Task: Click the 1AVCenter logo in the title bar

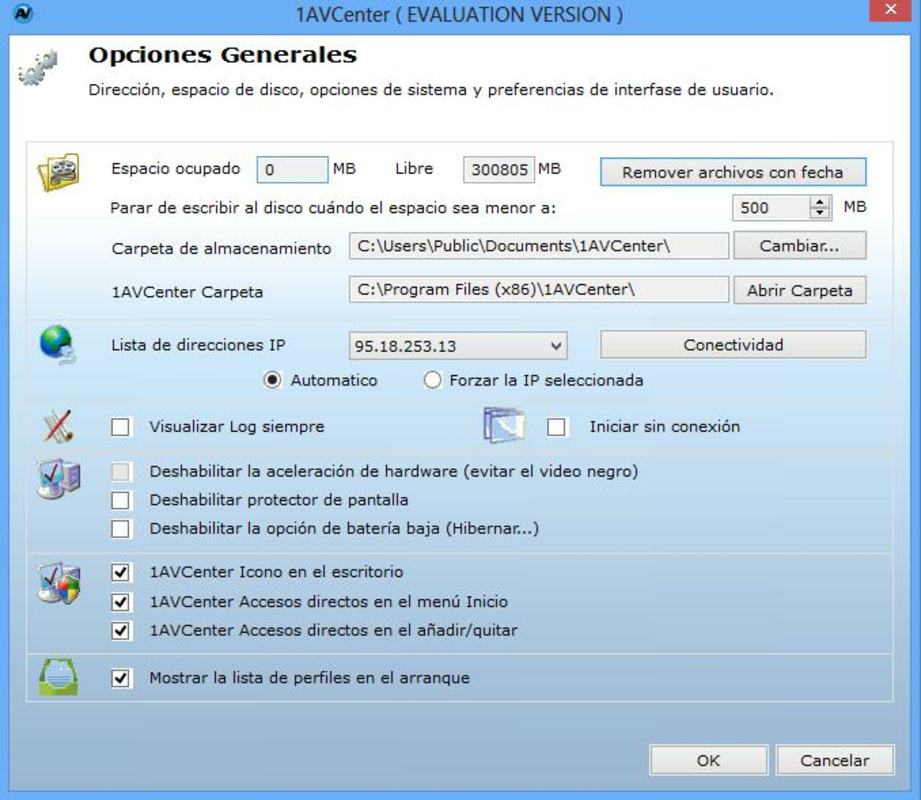Action: click(x=27, y=11)
